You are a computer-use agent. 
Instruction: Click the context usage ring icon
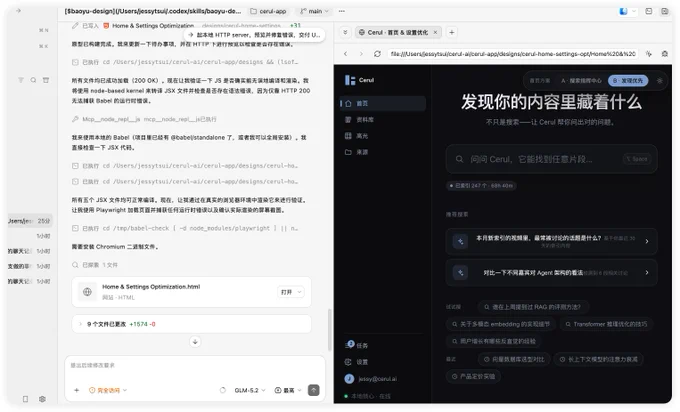[222, 390]
